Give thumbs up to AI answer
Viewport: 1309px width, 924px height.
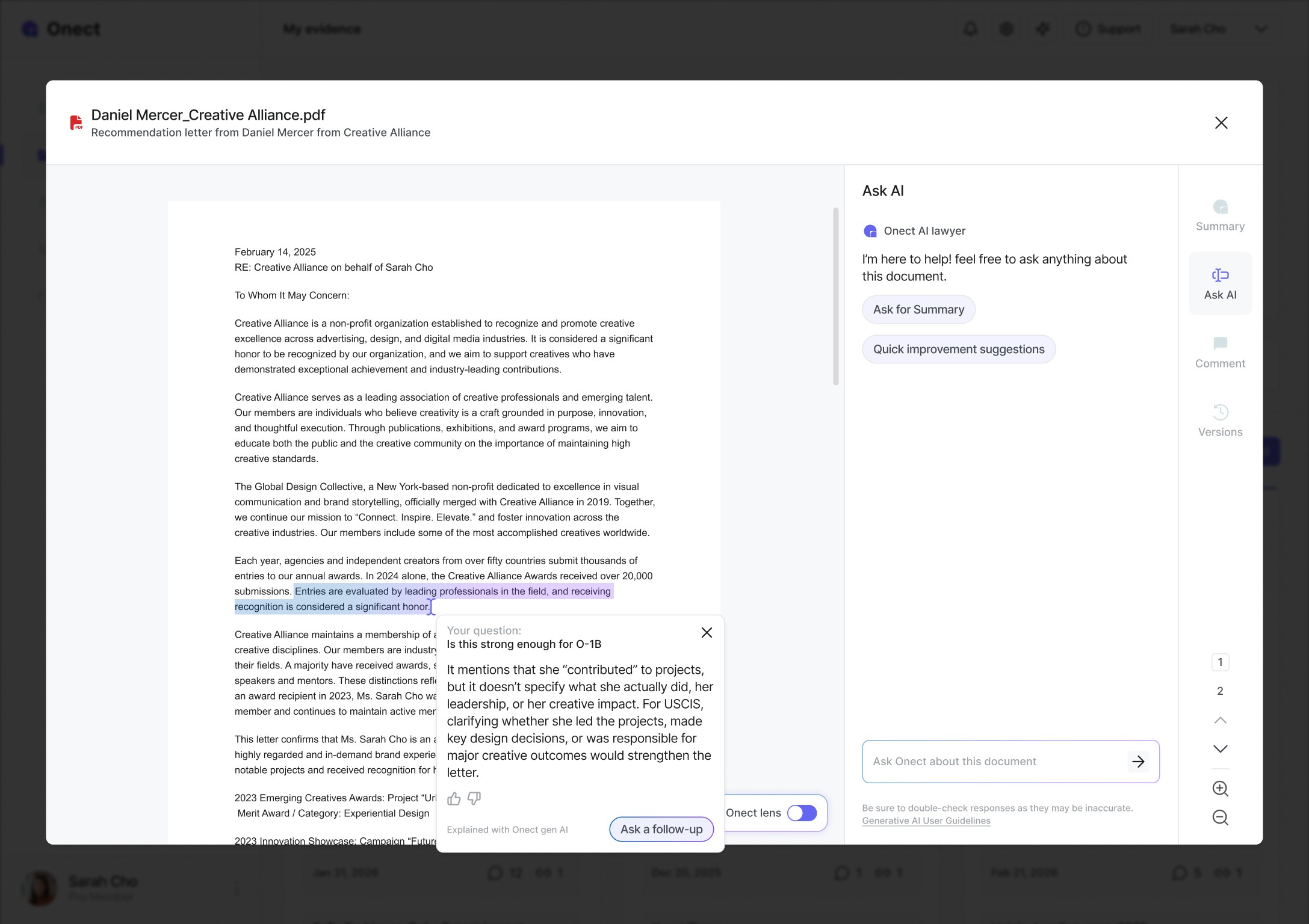[454, 798]
